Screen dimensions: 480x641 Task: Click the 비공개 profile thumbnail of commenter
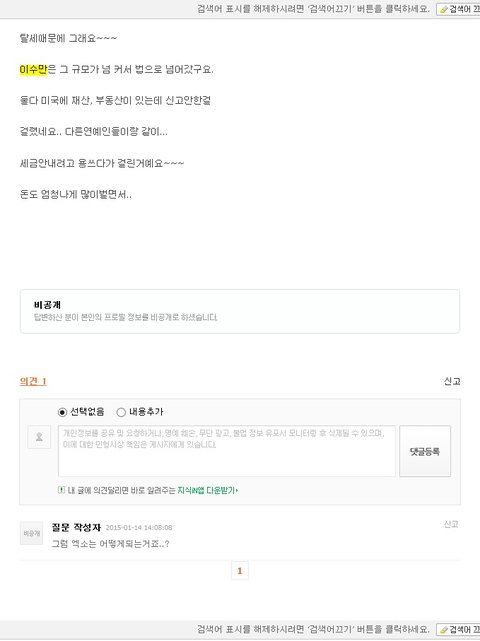(x=31, y=533)
